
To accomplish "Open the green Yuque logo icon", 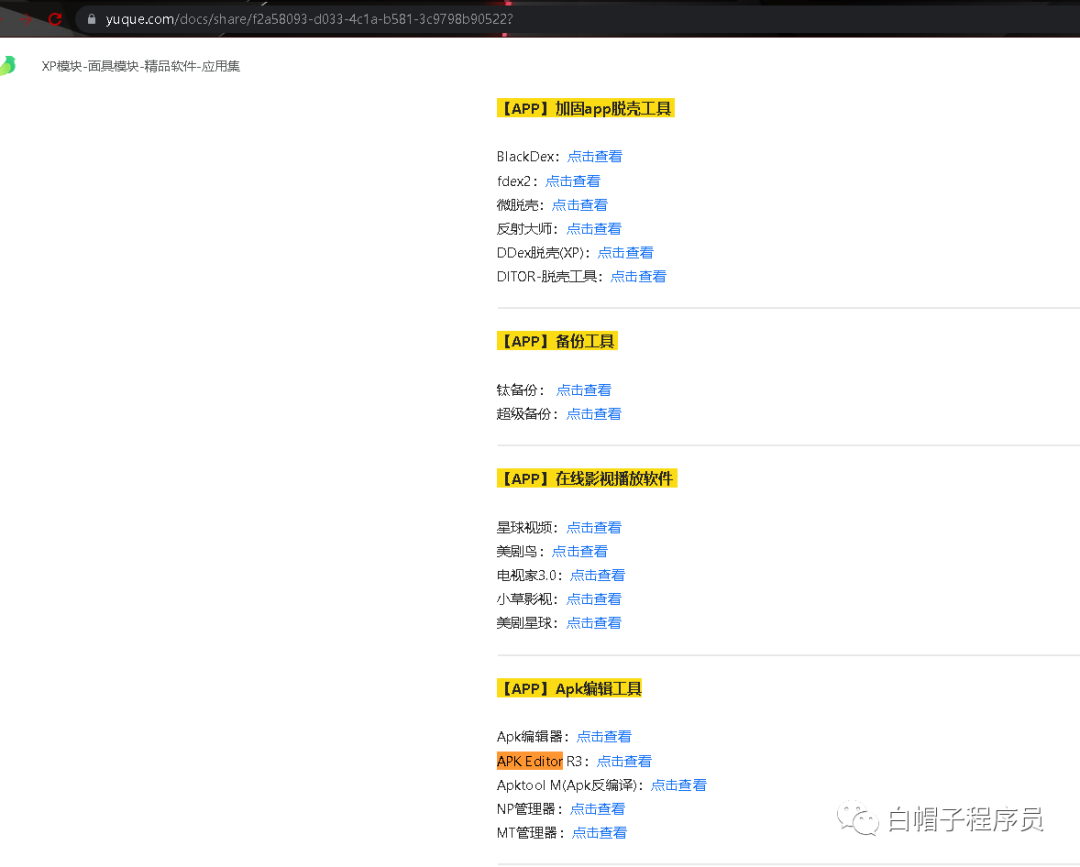I will pyautogui.click(x=8, y=66).
